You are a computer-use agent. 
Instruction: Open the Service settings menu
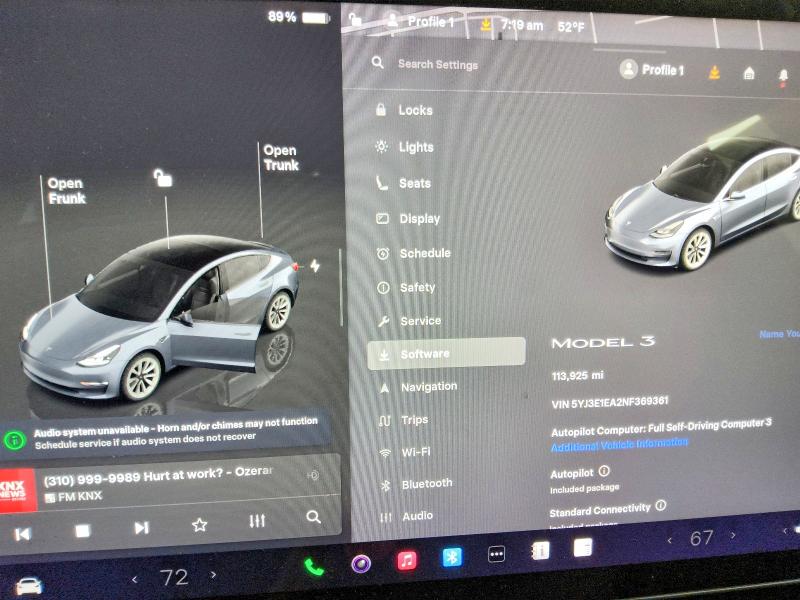pyautogui.click(x=409, y=321)
